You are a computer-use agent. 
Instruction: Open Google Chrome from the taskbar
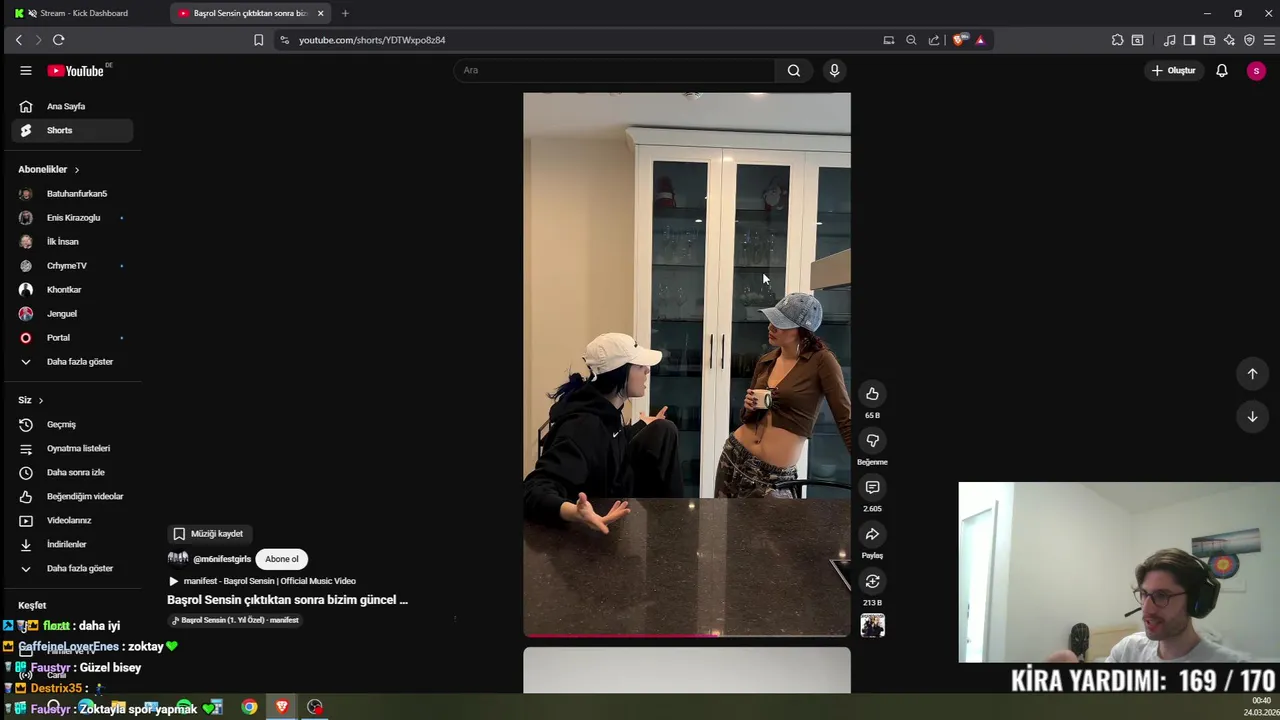click(249, 707)
